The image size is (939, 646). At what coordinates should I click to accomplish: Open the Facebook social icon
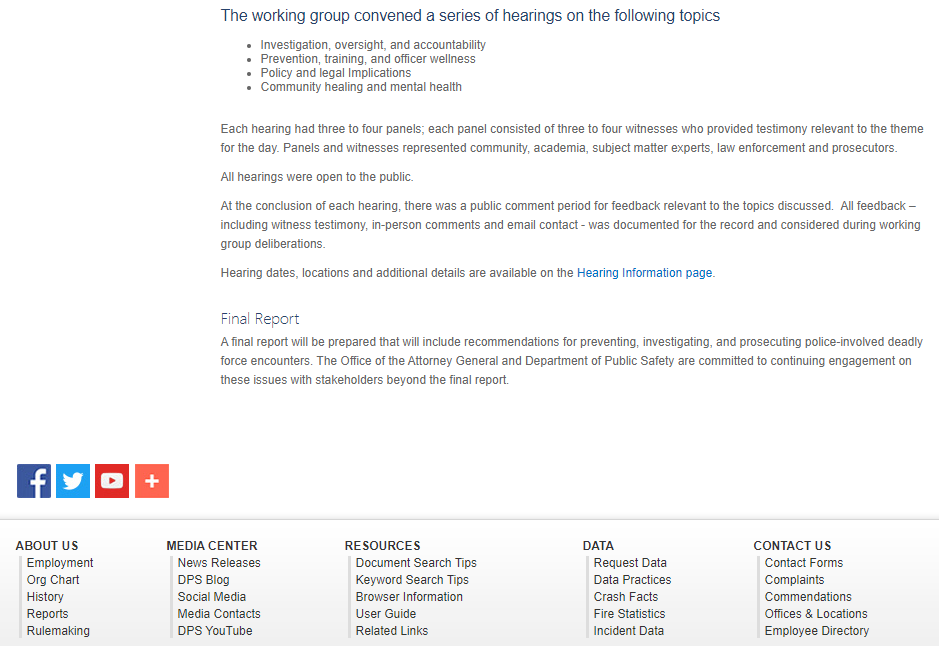pyautogui.click(x=34, y=481)
